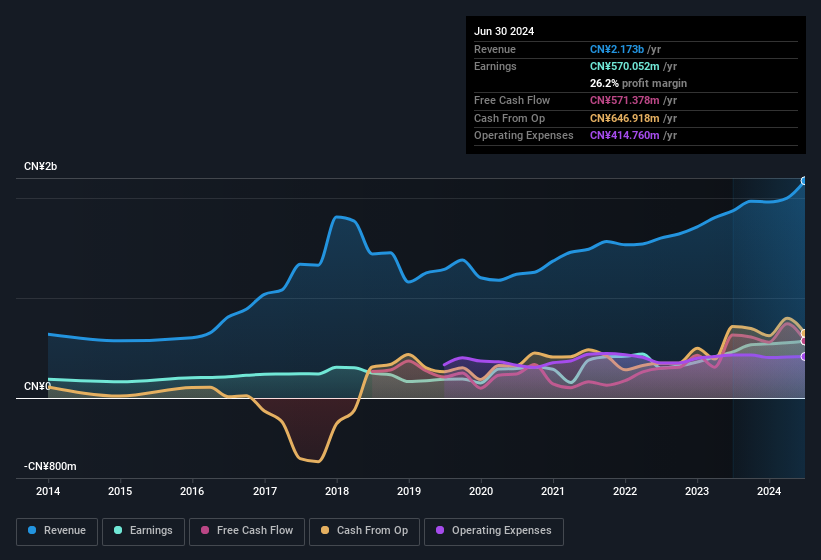
Task: Click the CN¥570.052m earnings value
Action: tap(625, 66)
